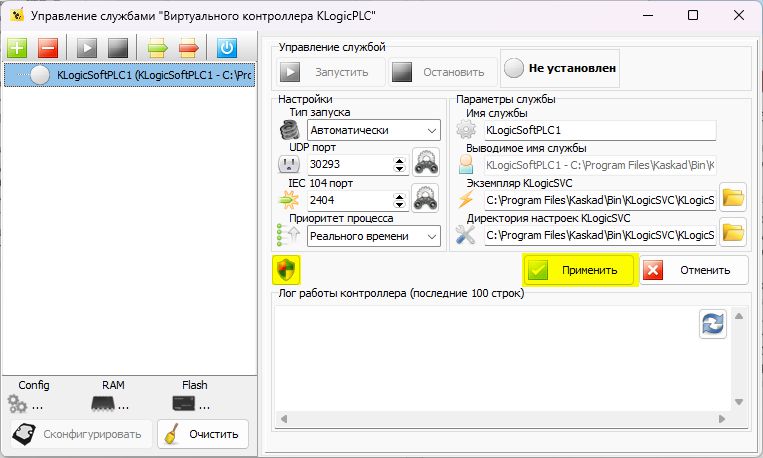Increase IEC 104 port with up arrow
763x458 pixels.
(400, 196)
